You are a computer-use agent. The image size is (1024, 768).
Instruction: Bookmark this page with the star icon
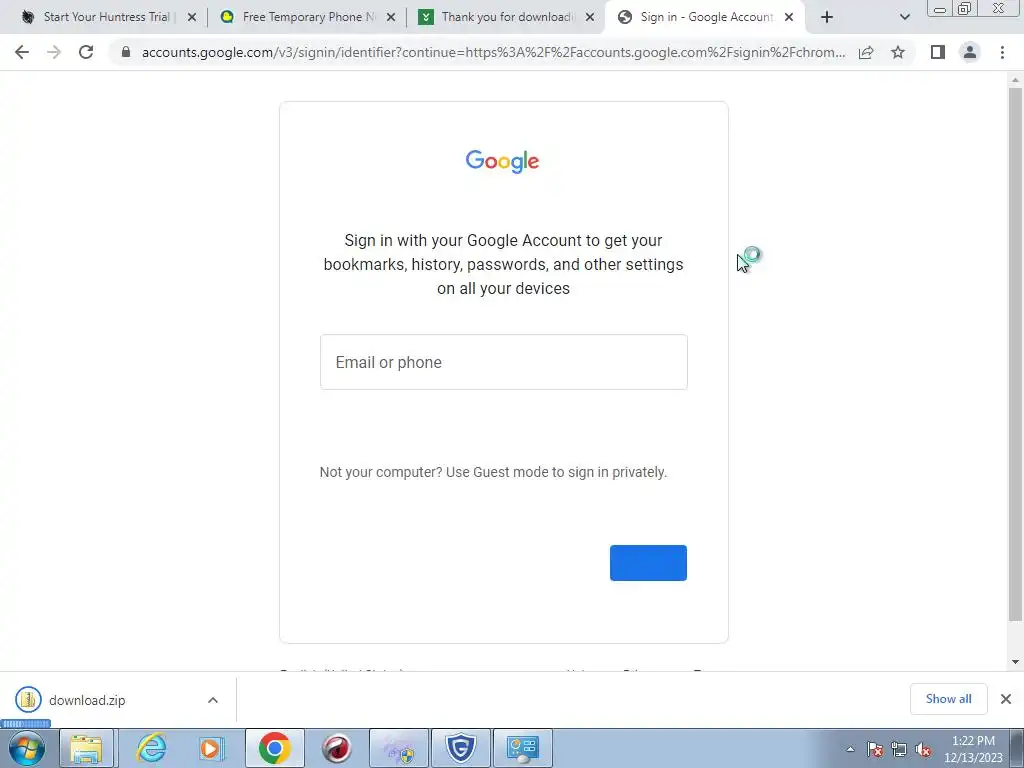click(898, 52)
